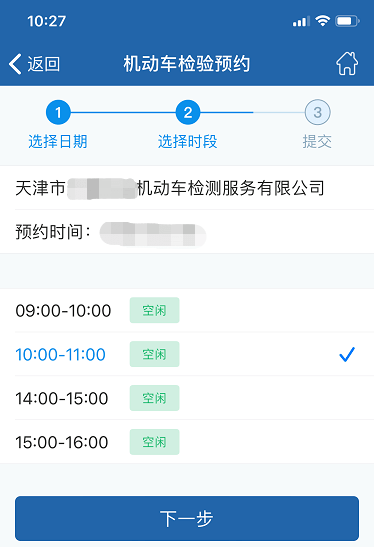This screenshot has height=547, width=375.
Task: Click the 下一步 button
Action: (187, 518)
